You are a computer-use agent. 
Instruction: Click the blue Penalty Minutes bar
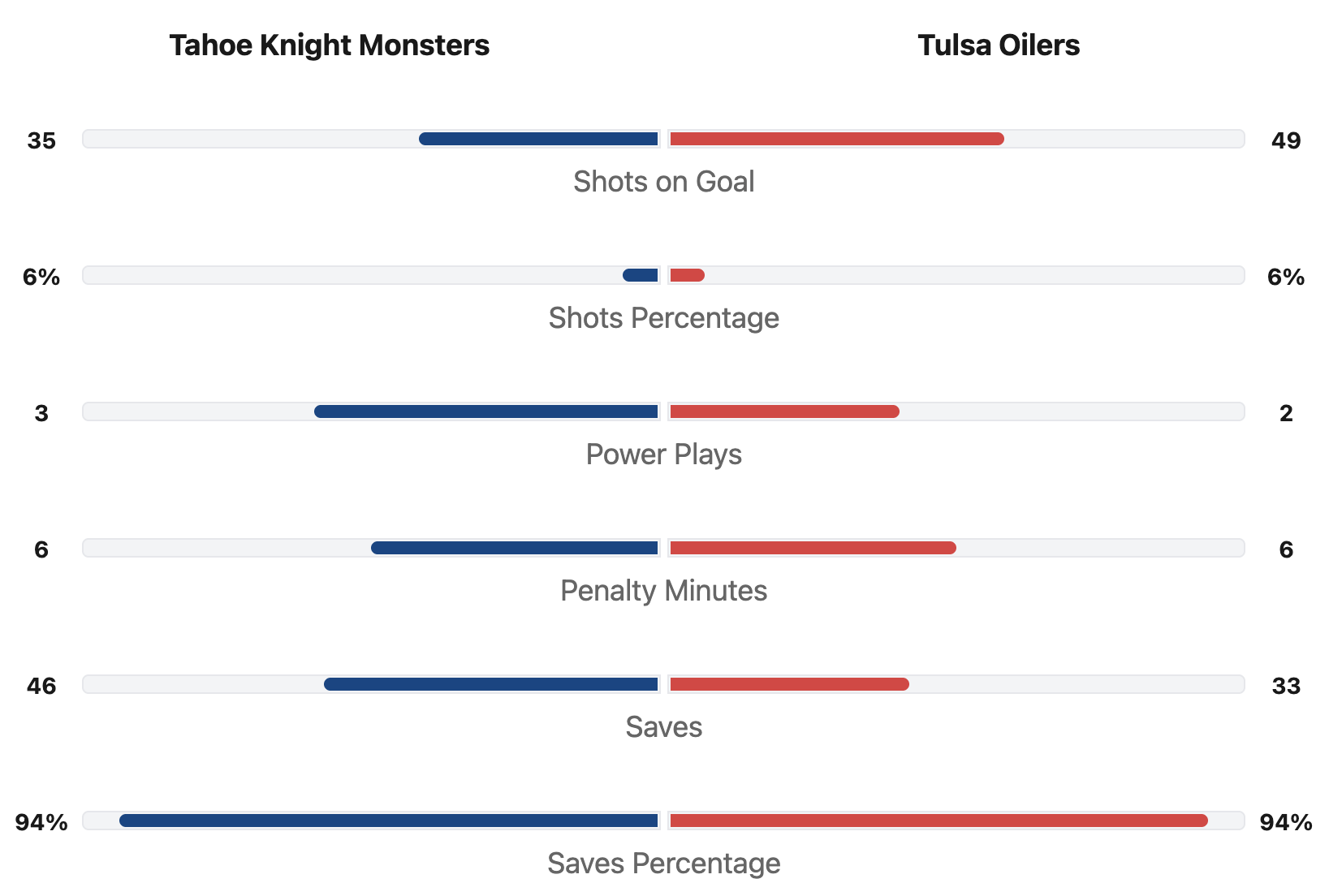tap(515, 548)
